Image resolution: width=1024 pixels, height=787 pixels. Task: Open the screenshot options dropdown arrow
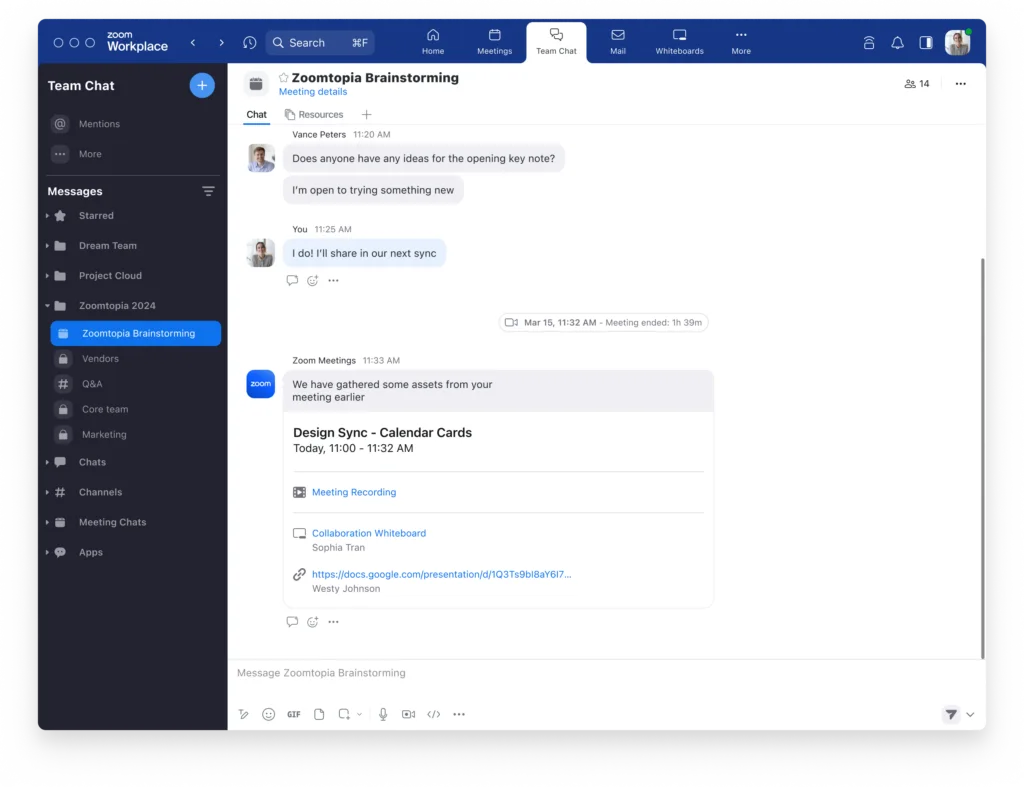coord(359,715)
